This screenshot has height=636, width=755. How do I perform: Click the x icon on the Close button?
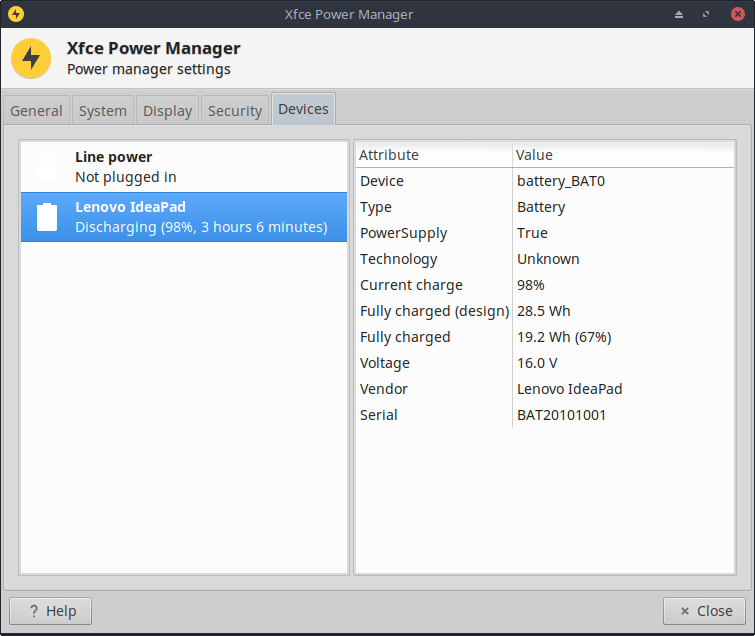pos(684,611)
